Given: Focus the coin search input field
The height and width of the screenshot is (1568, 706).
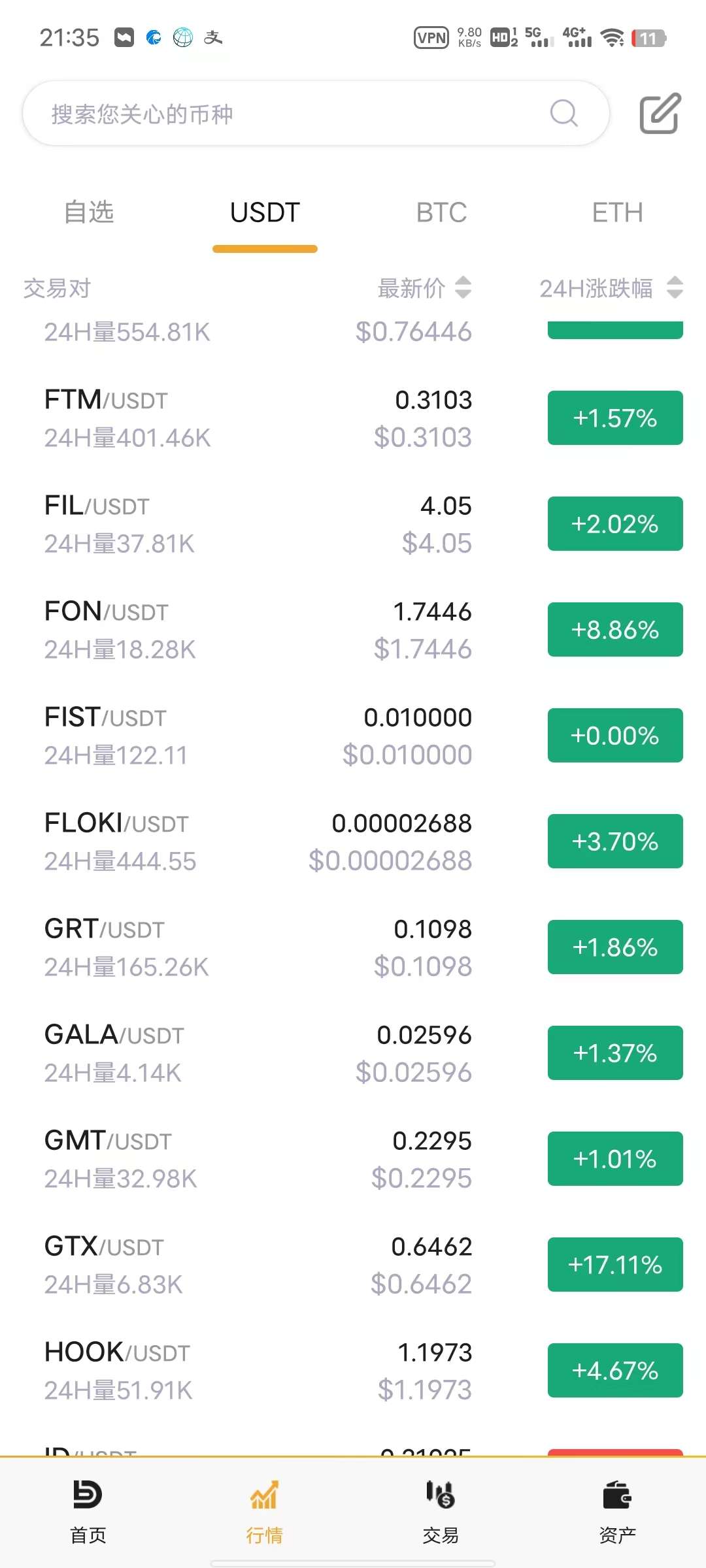Looking at the screenshot, I should click(288, 114).
